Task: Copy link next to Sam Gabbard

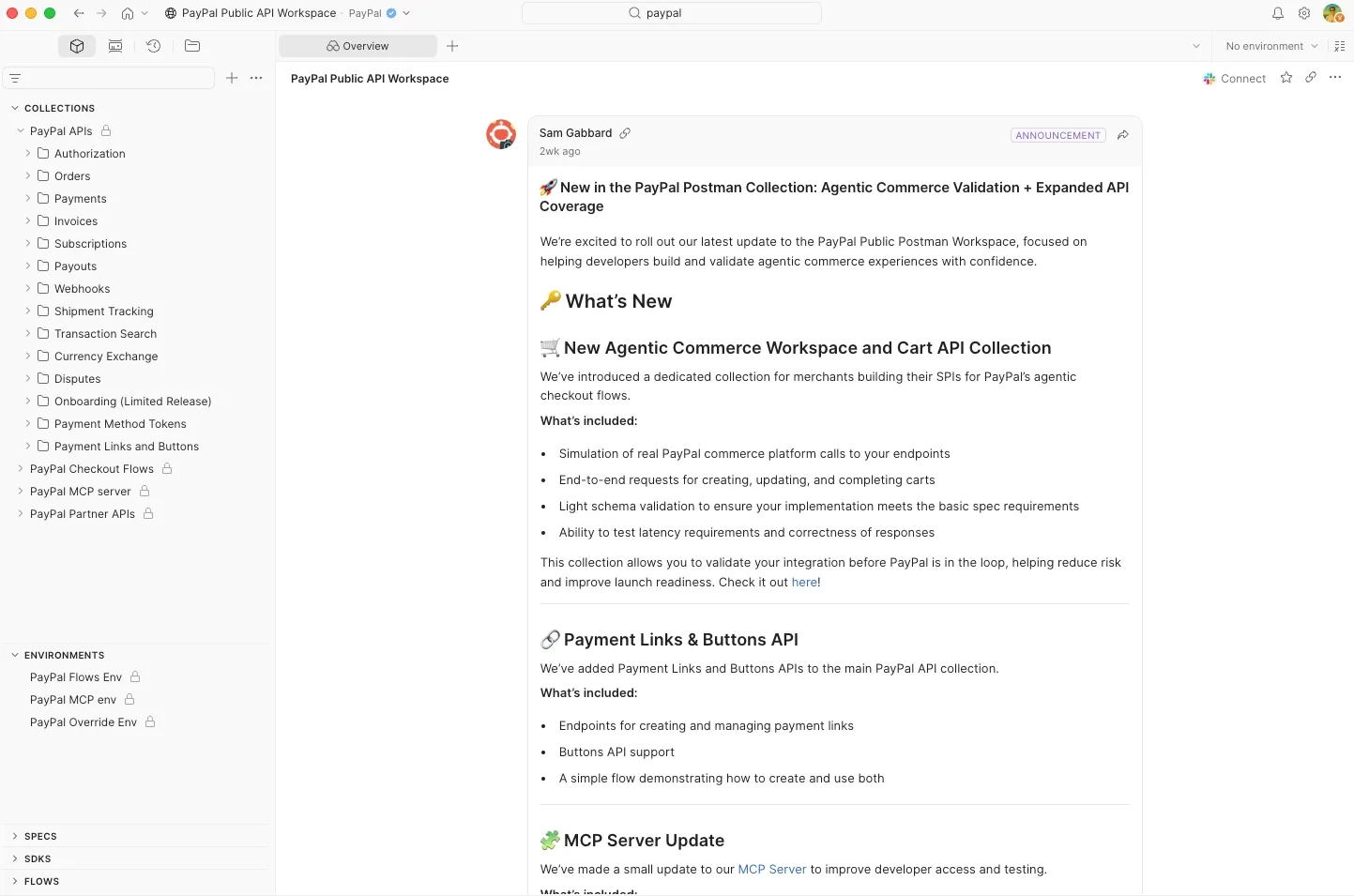Action: pos(625,133)
